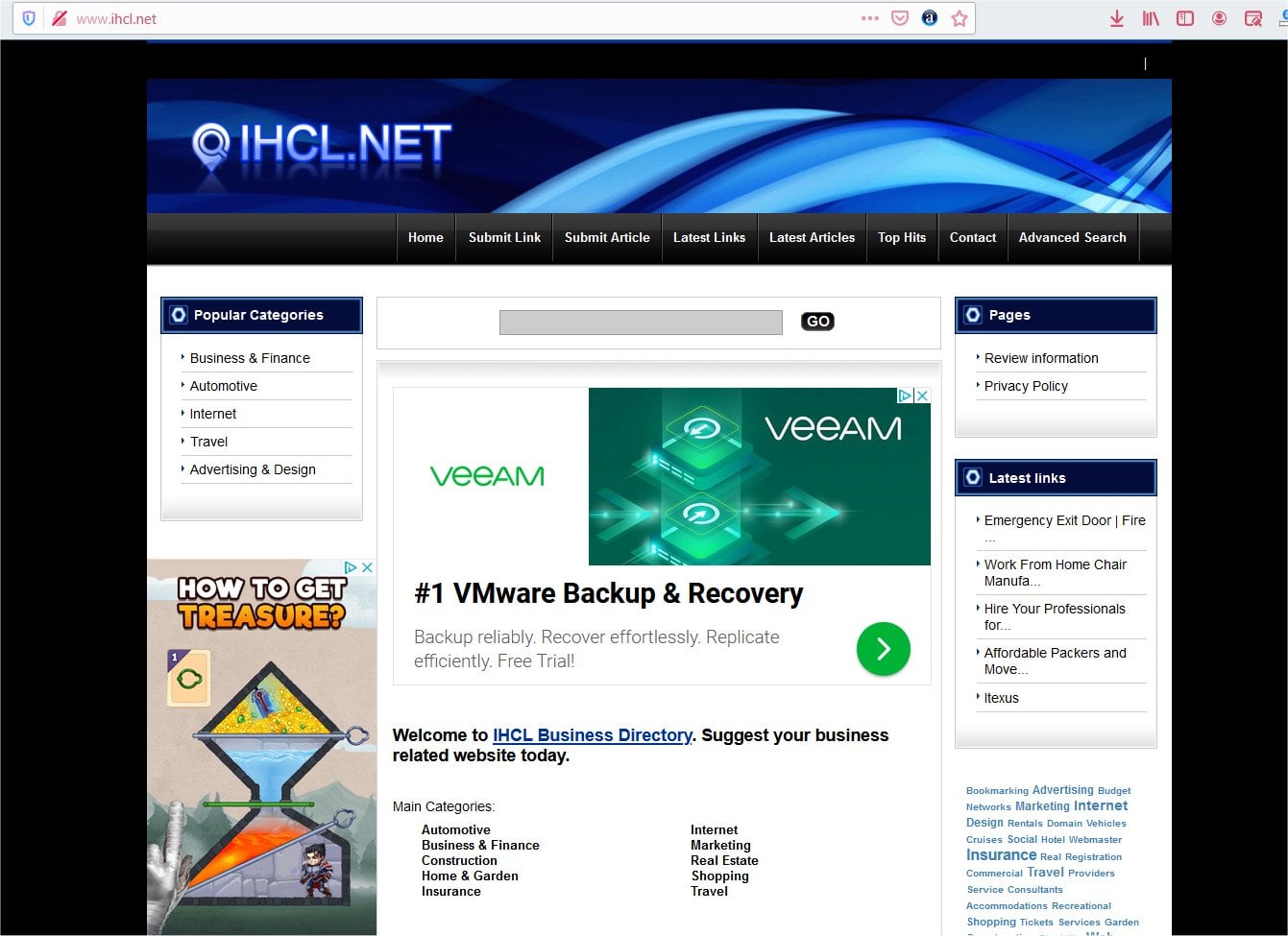Open IHCL Business Directory link
The width and height of the screenshot is (1288, 936).
592,735
